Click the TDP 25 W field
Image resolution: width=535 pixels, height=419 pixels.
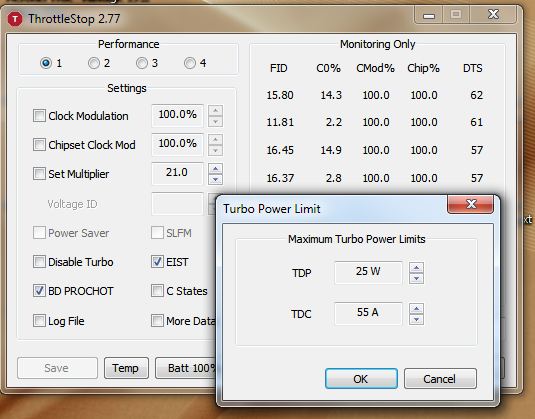pos(368,273)
